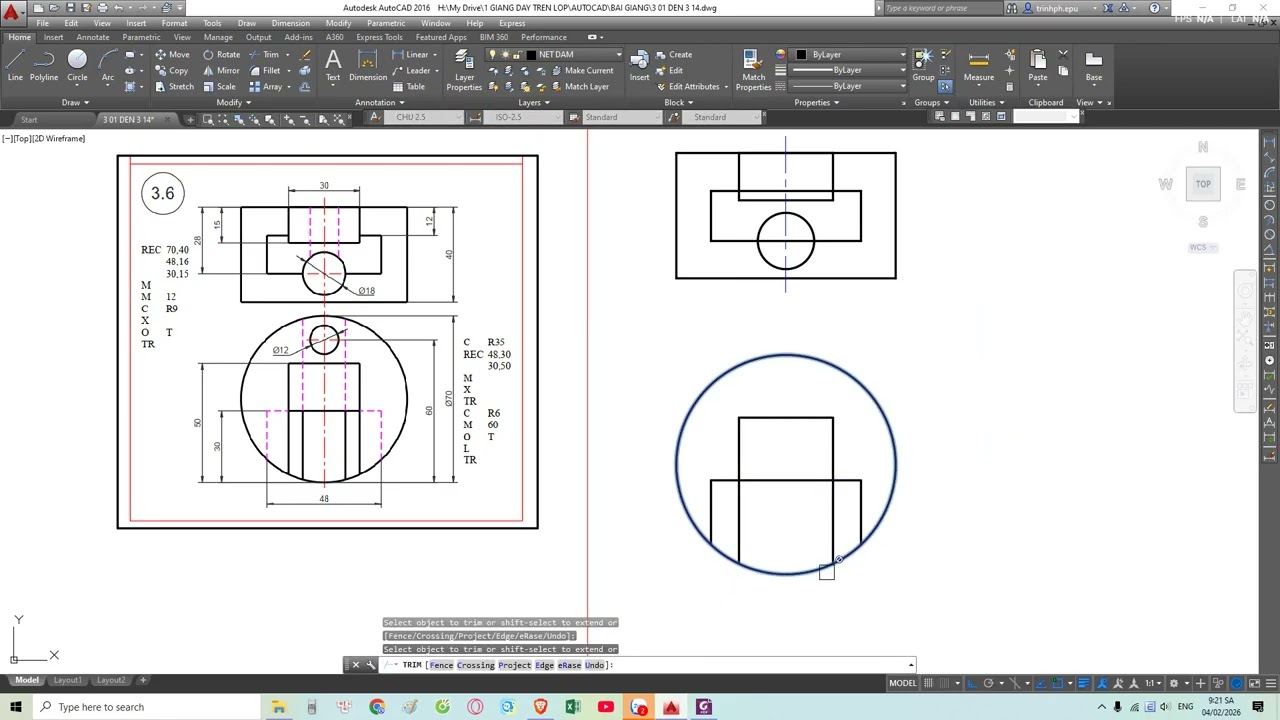Image resolution: width=1280 pixels, height=720 pixels.
Task: Open Layer Properties manager
Action: tap(464, 70)
